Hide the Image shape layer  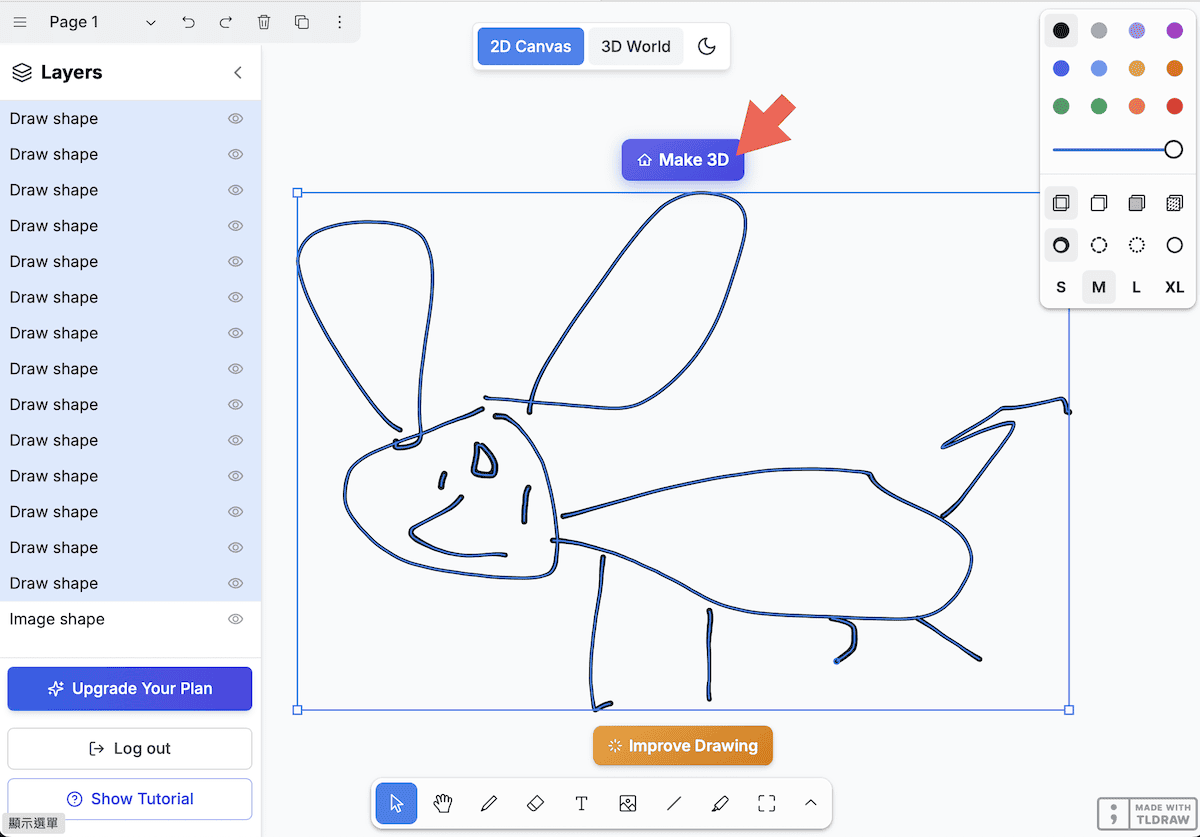click(236, 619)
